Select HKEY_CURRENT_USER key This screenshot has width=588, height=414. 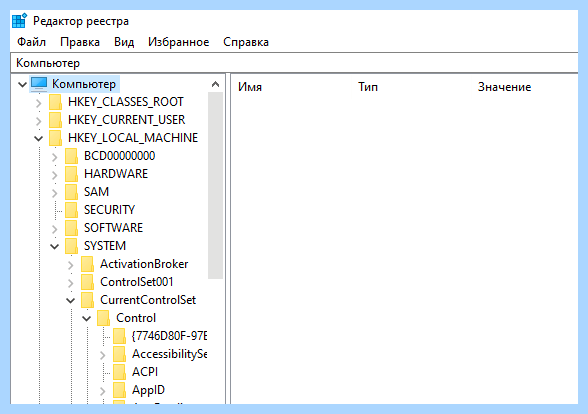126,120
